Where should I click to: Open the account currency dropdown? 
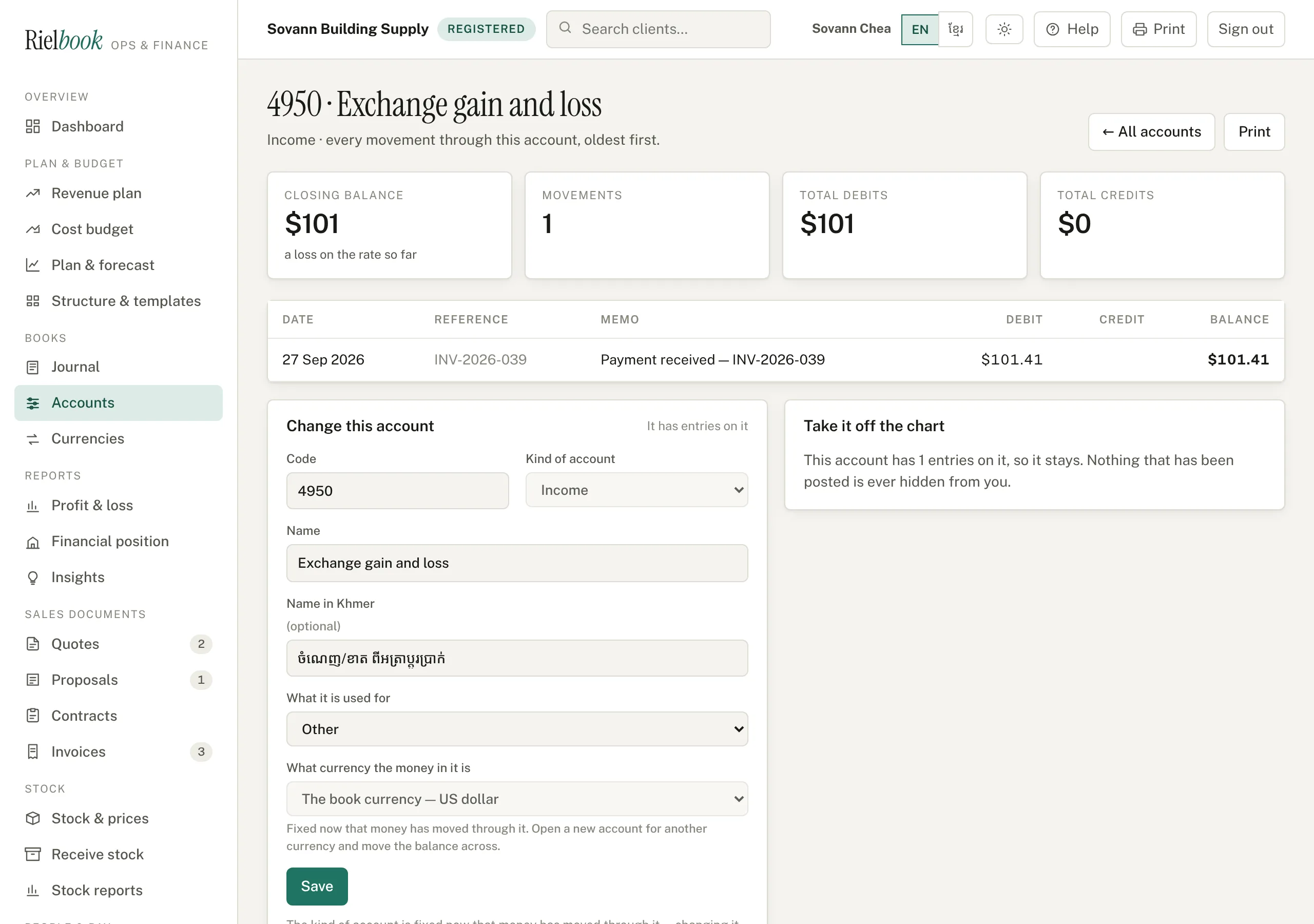click(517, 799)
